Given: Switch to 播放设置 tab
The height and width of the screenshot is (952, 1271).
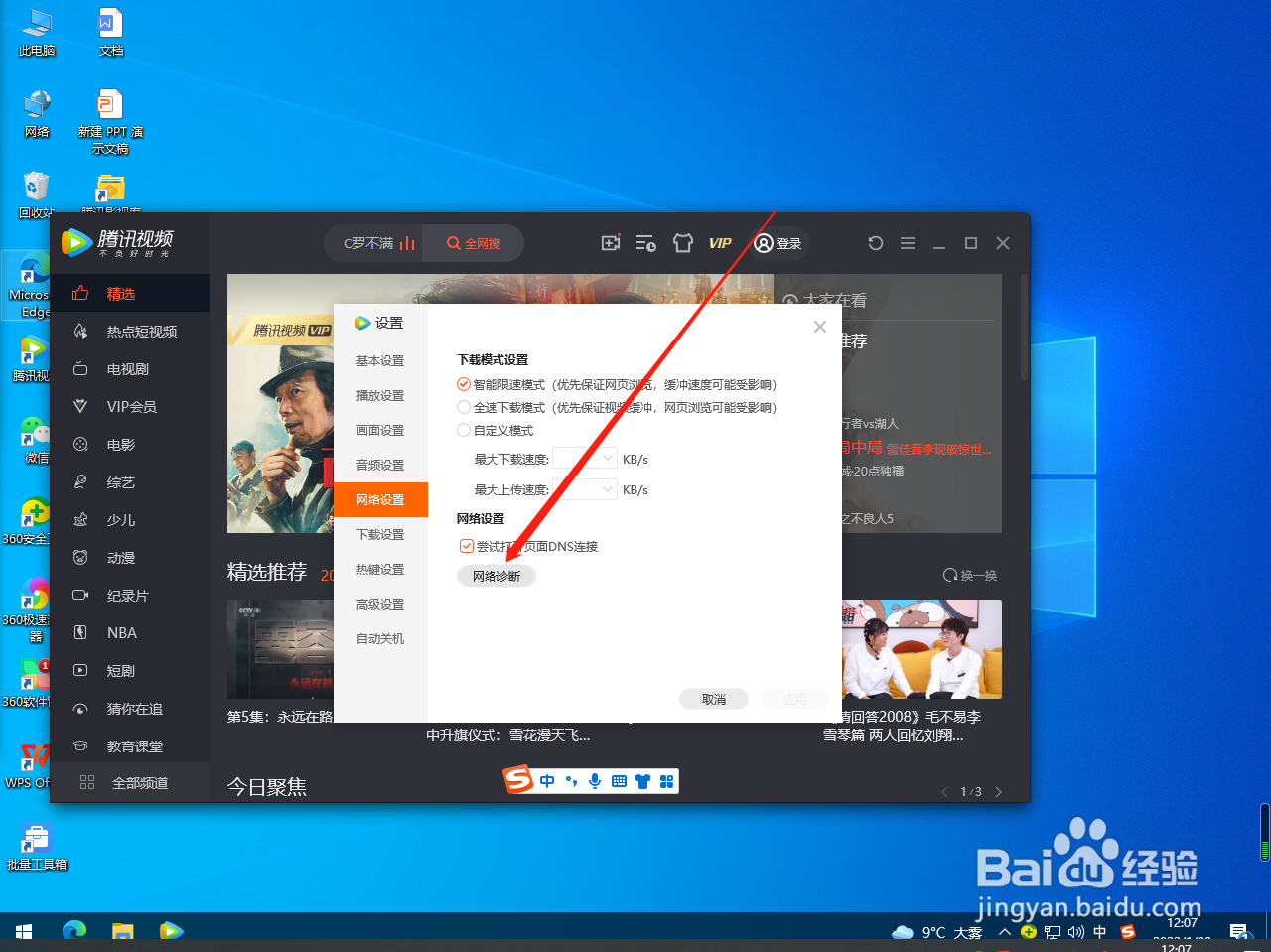Looking at the screenshot, I should pos(380,396).
